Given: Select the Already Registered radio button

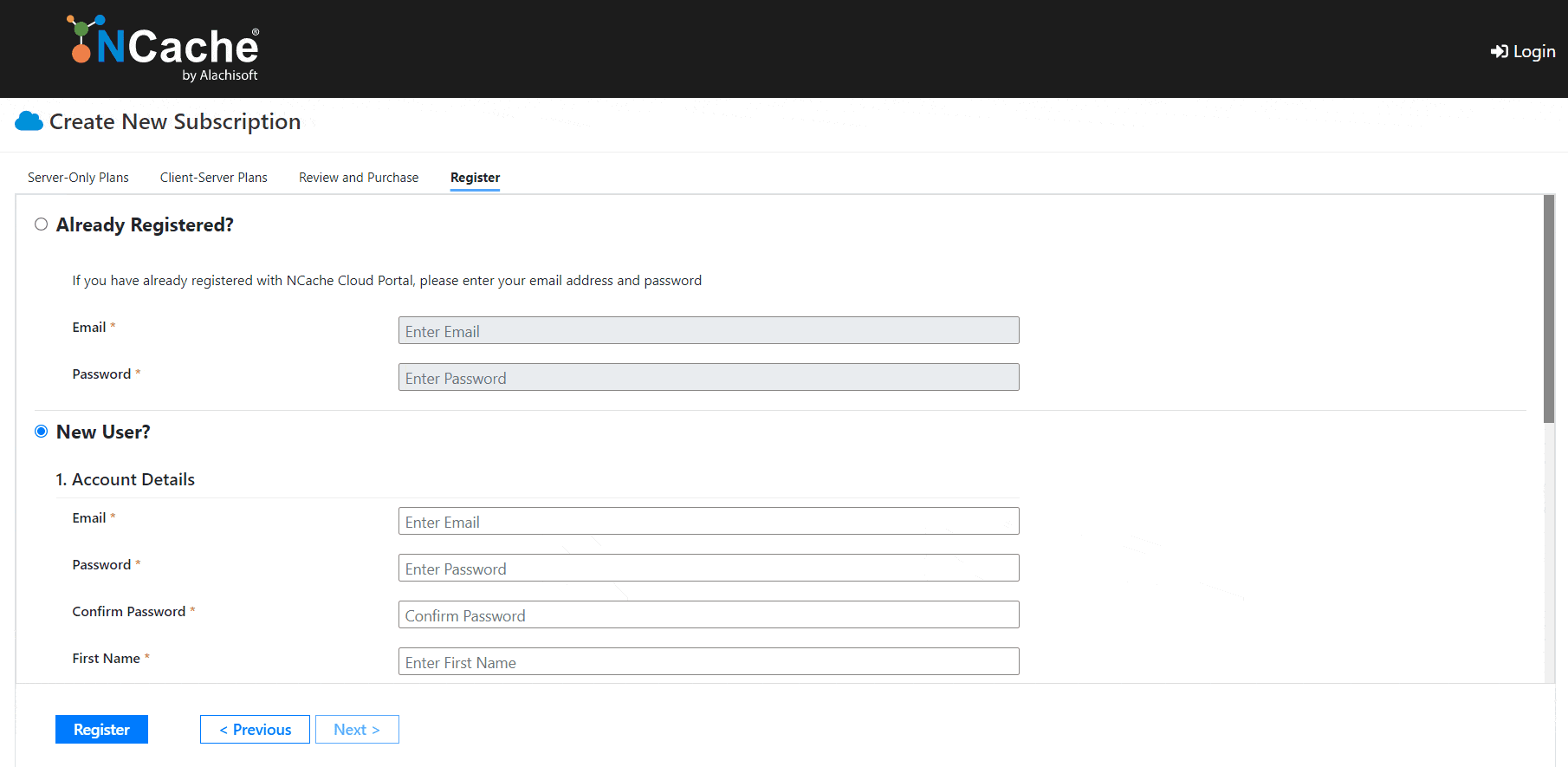Looking at the screenshot, I should coord(41,224).
